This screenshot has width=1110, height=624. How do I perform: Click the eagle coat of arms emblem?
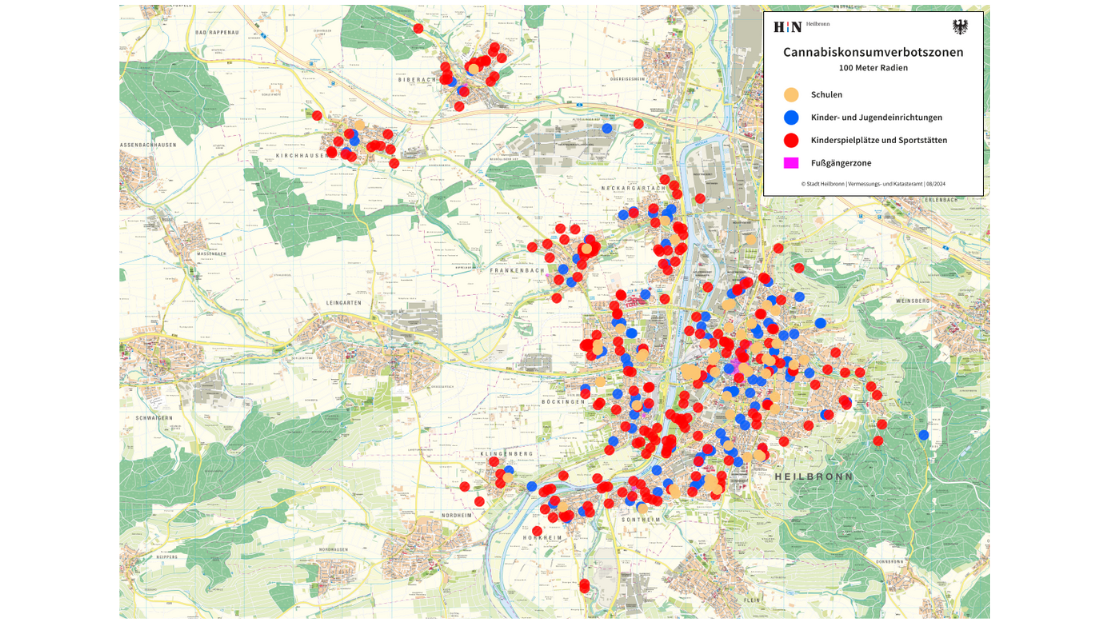[x=960, y=27]
